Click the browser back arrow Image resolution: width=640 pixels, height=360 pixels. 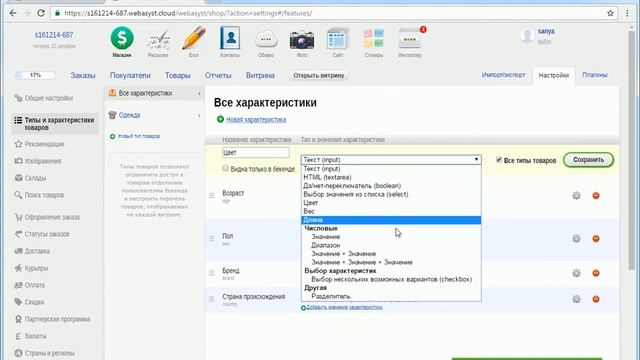pos(13,13)
